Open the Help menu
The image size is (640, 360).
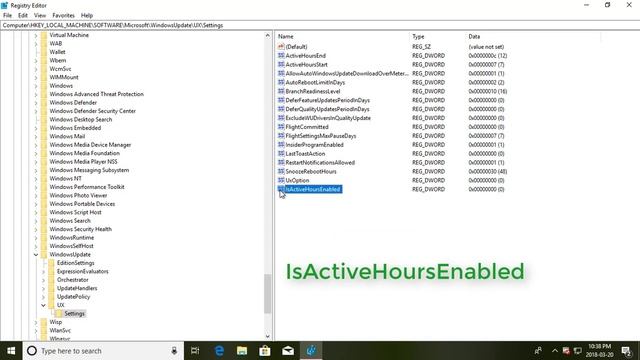coord(87,15)
